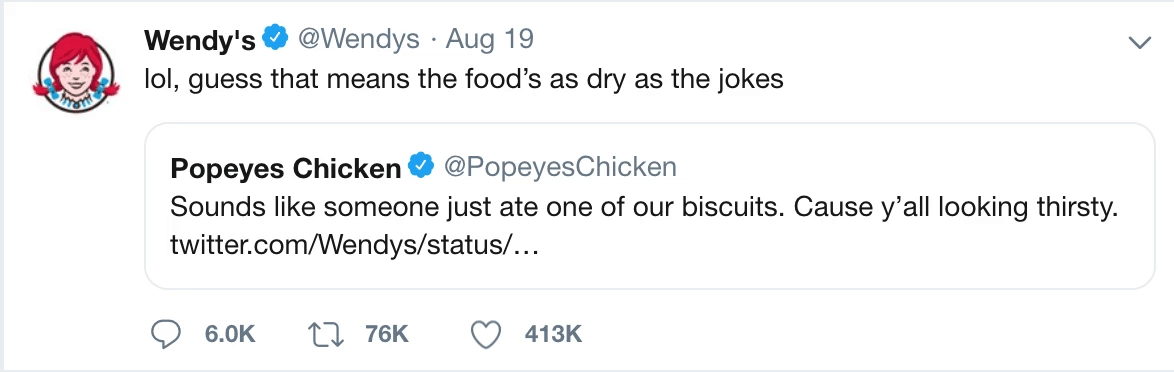This screenshot has height=372, width=1174.
Task: Click the Popeyes Chicken verified badge
Action: pos(422,166)
